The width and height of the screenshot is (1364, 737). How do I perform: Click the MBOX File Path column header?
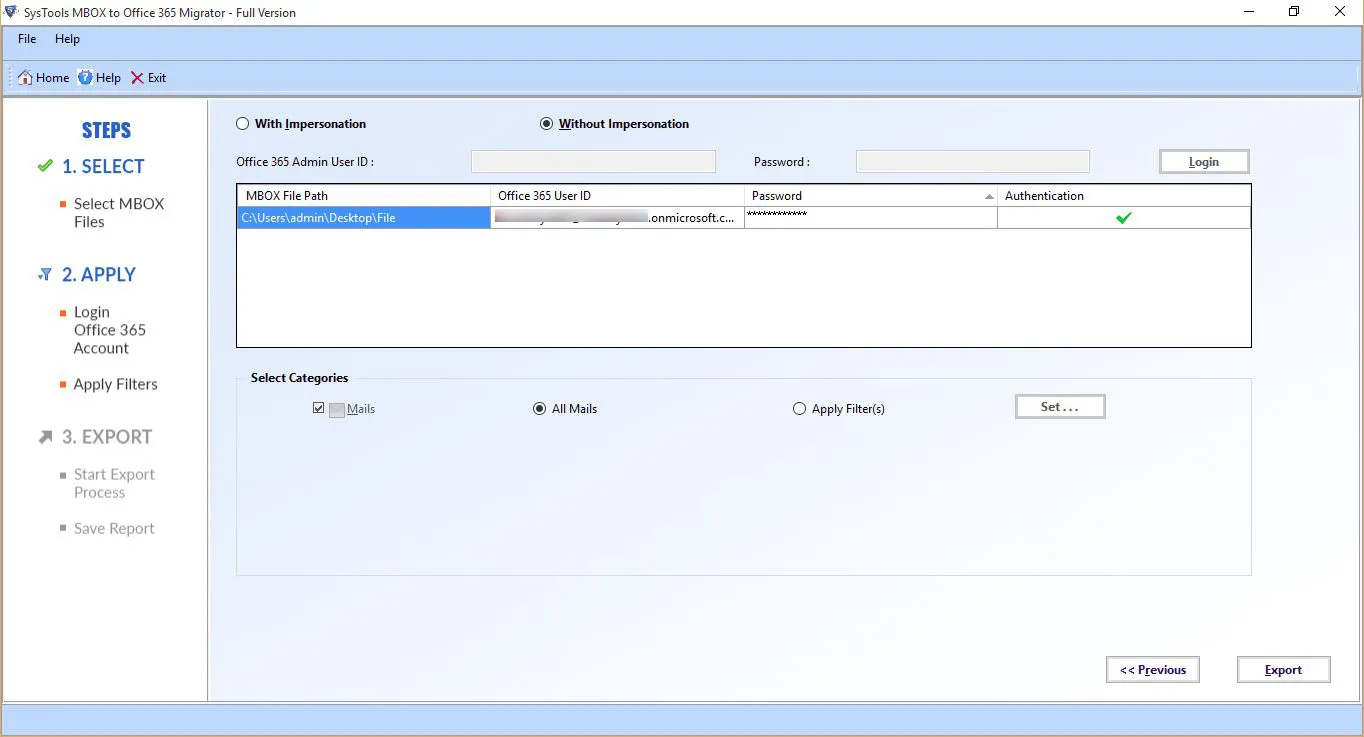tap(364, 196)
